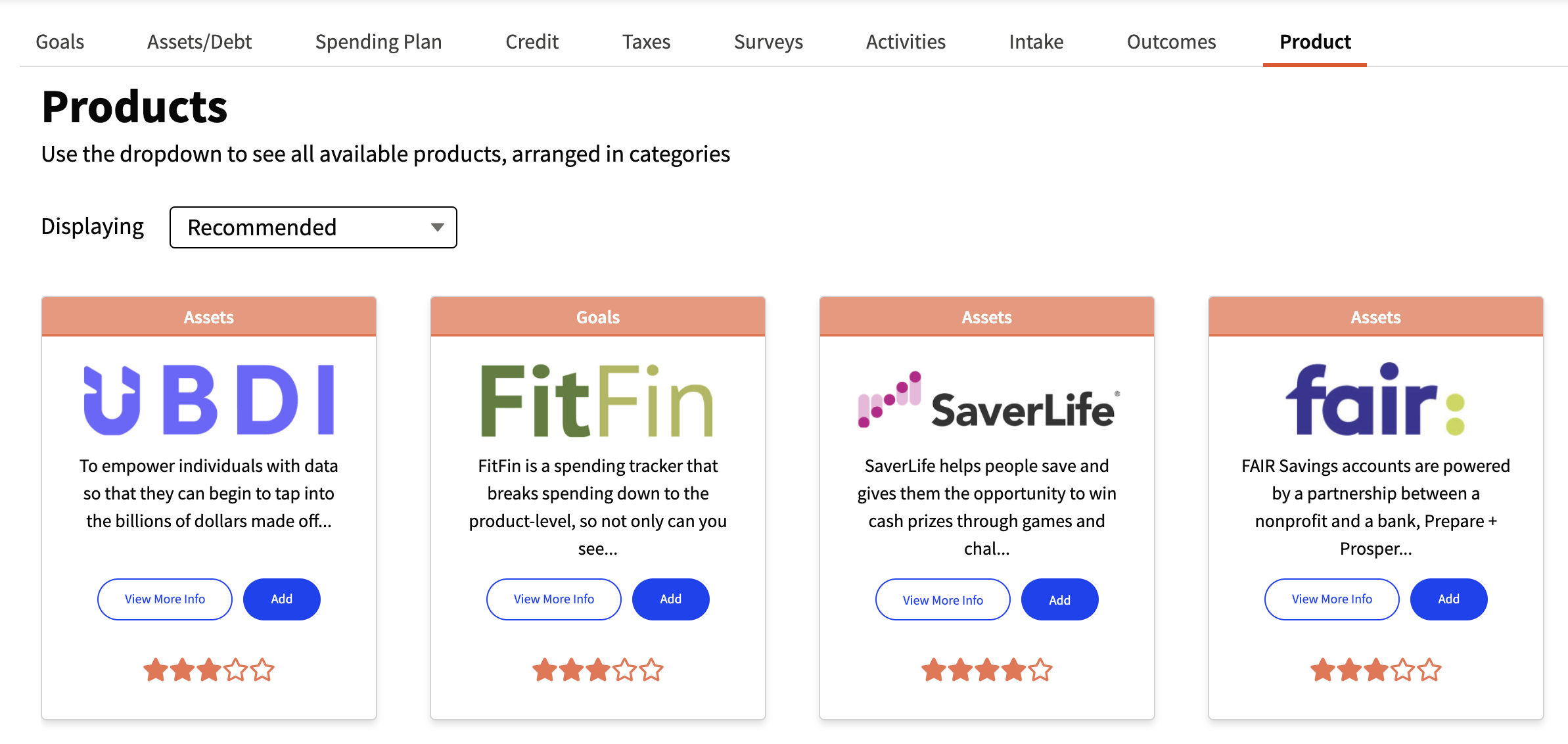Screen dimensions: 1568x744
Task: Click the fifth star on UBDI card
Action: [262, 670]
